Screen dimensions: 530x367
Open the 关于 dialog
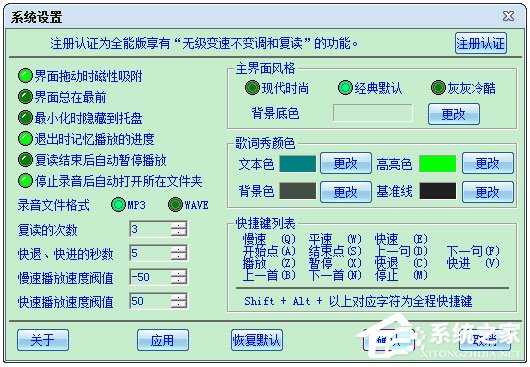43,340
